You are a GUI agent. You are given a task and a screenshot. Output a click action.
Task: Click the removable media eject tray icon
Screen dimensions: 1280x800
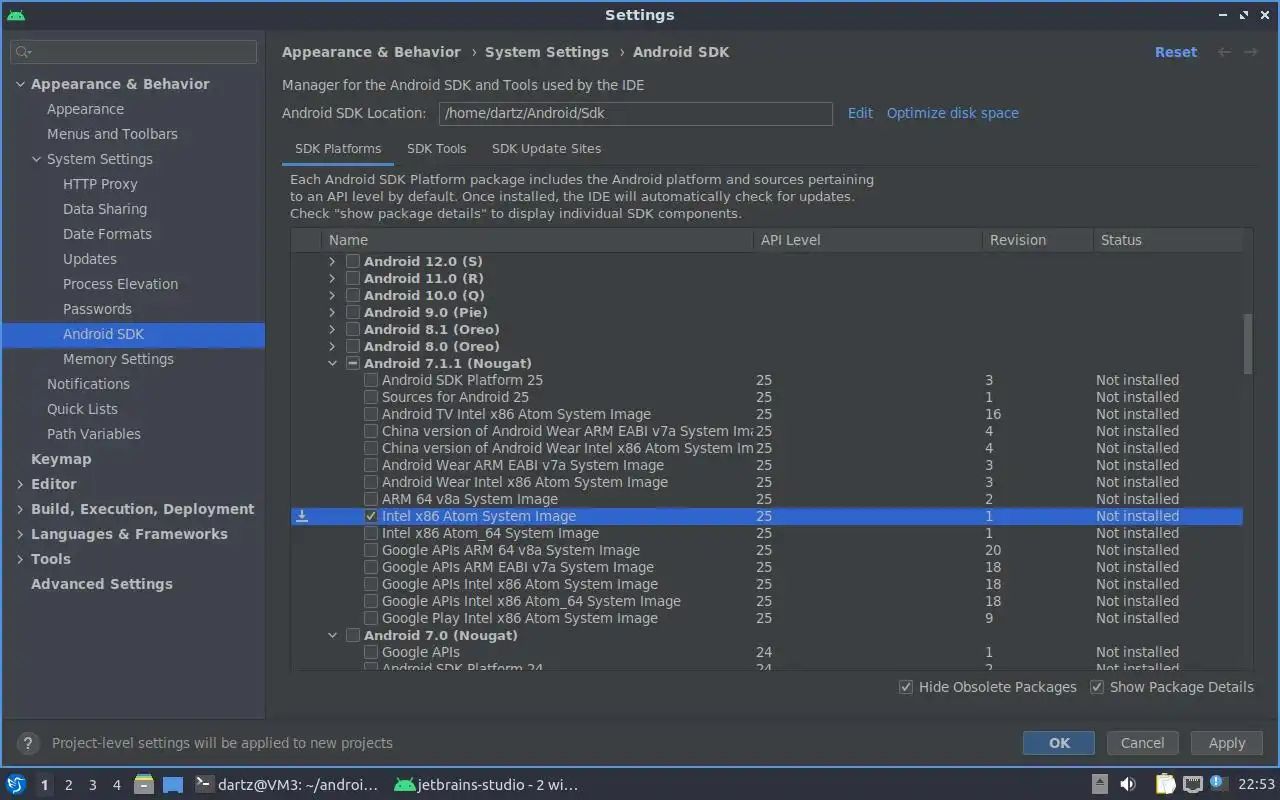tap(1099, 784)
